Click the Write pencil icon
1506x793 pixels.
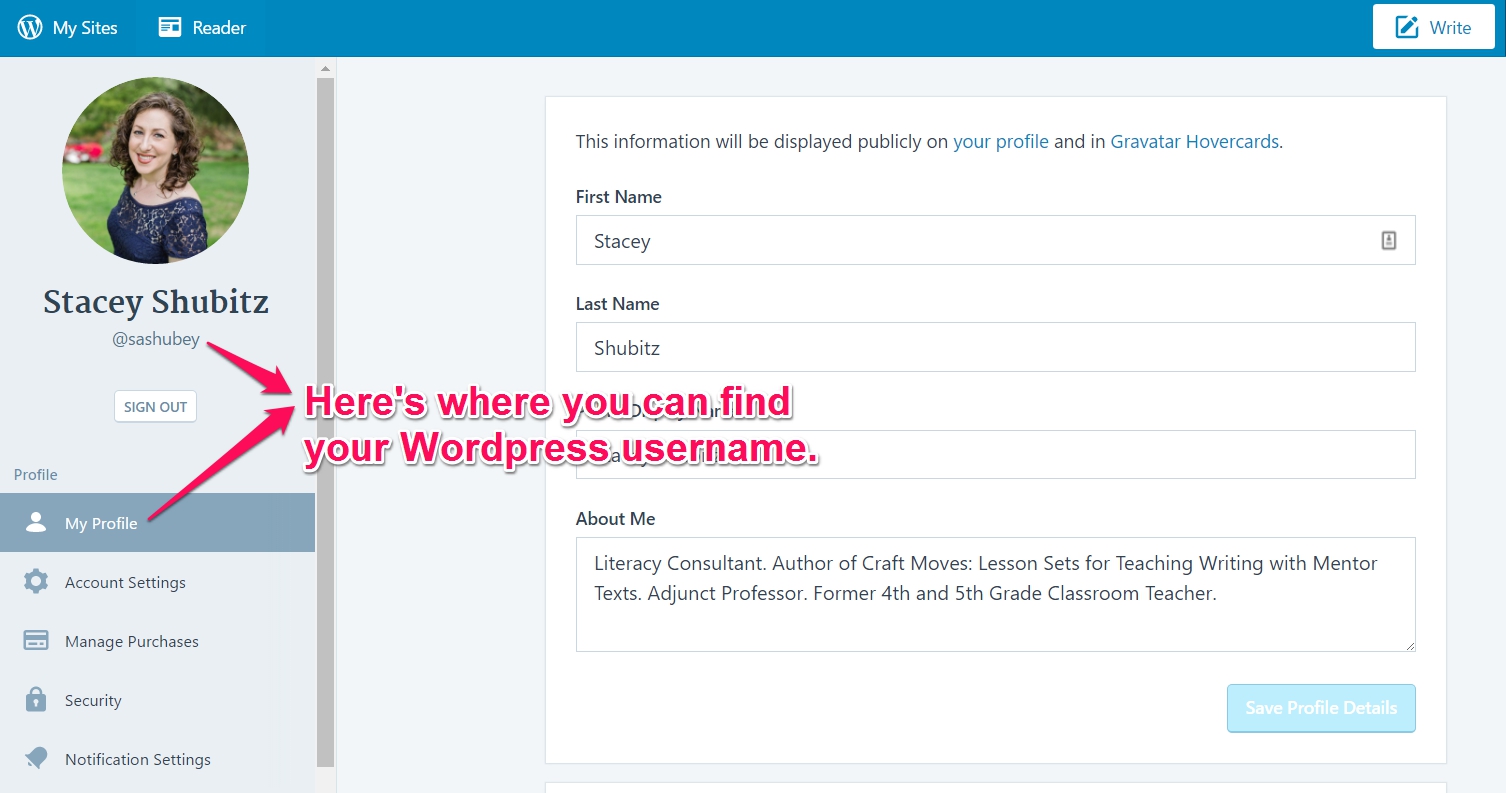coord(1407,27)
